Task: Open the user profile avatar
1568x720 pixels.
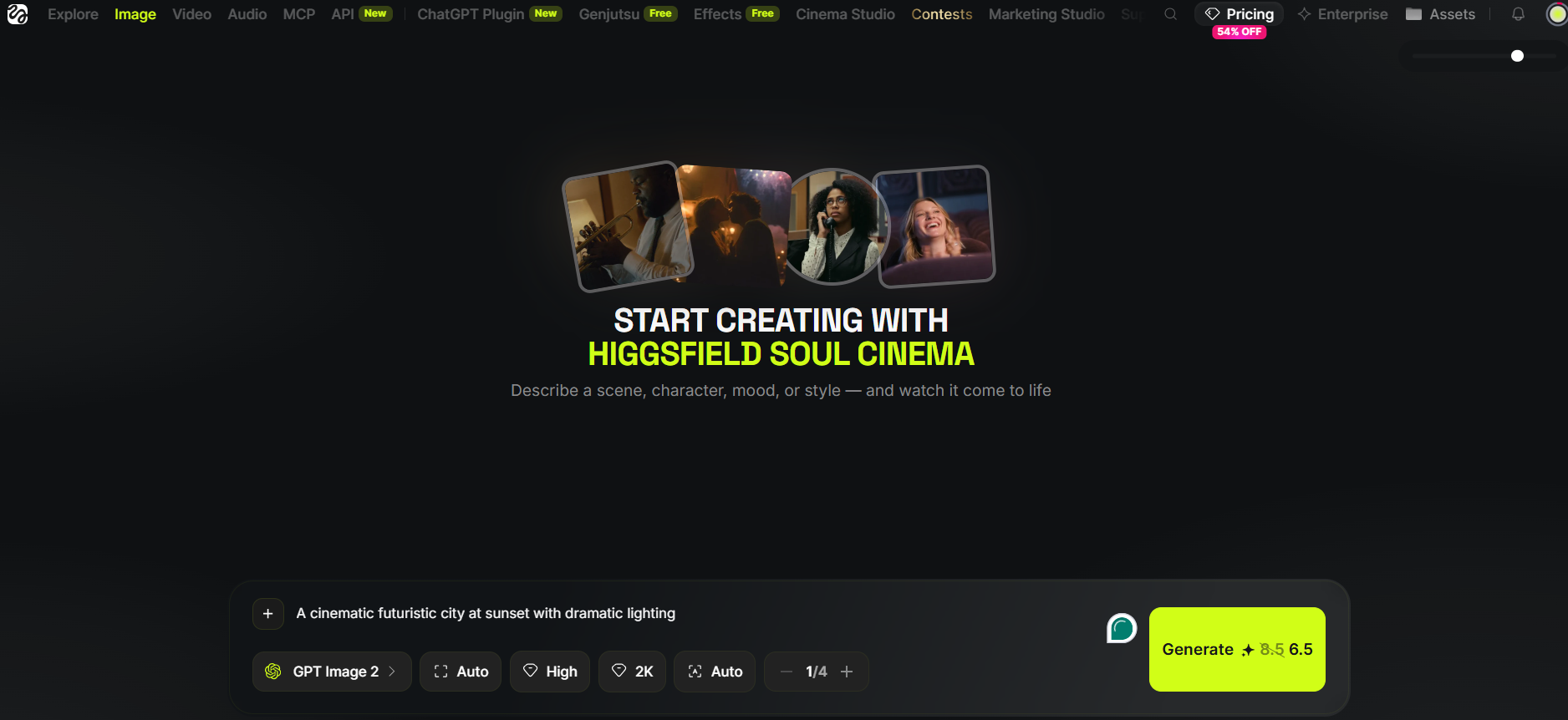Action: pyautogui.click(x=1557, y=14)
